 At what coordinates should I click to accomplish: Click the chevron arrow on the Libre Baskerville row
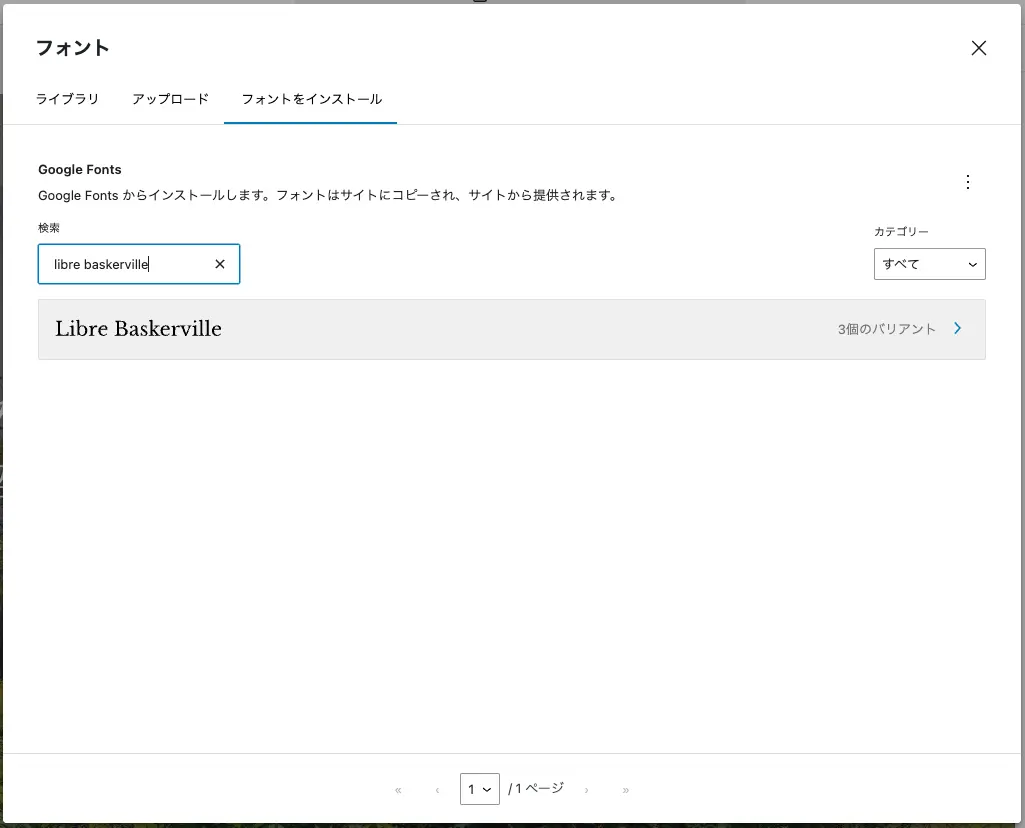tap(957, 328)
